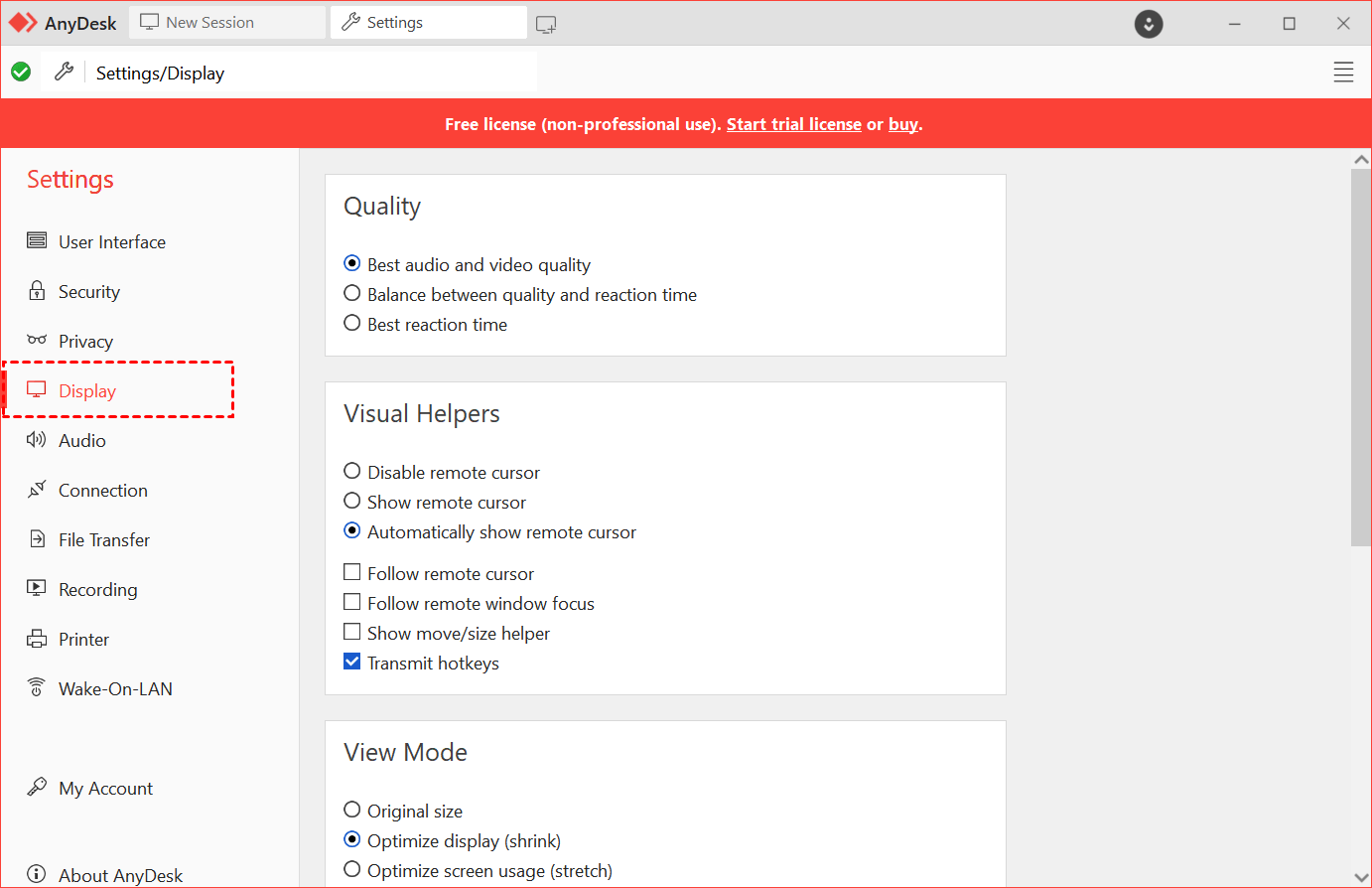Click the Connection plug icon
Viewport: 1372px width, 888px height.
point(37,489)
